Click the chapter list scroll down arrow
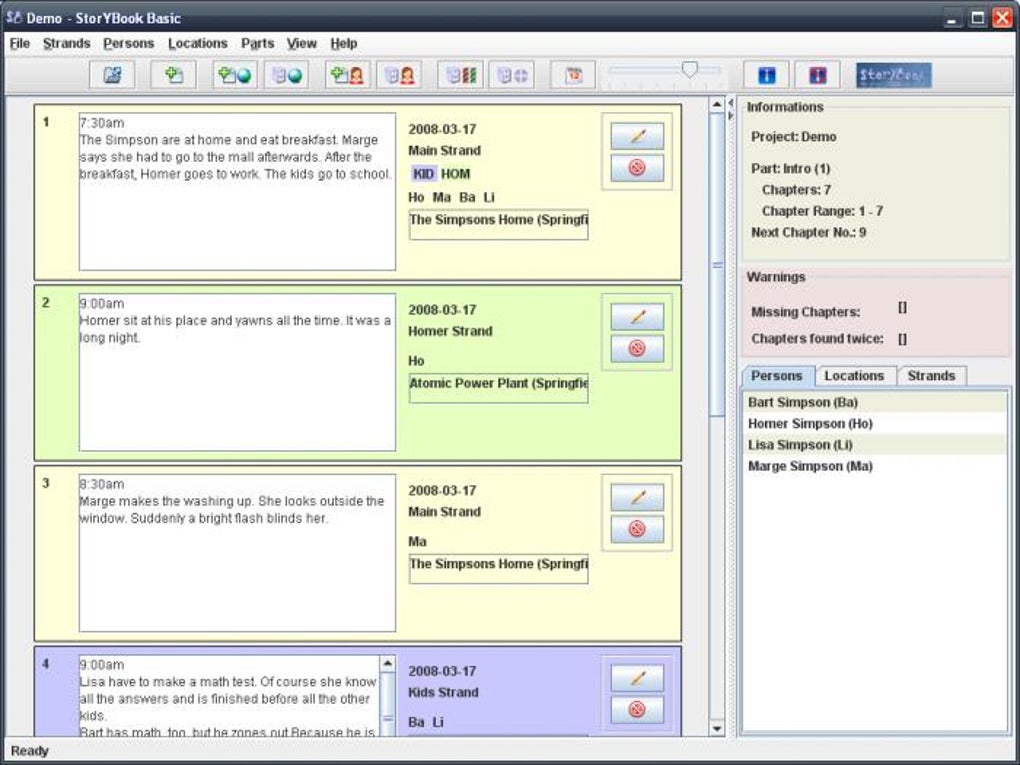1020x765 pixels. click(x=717, y=729)
